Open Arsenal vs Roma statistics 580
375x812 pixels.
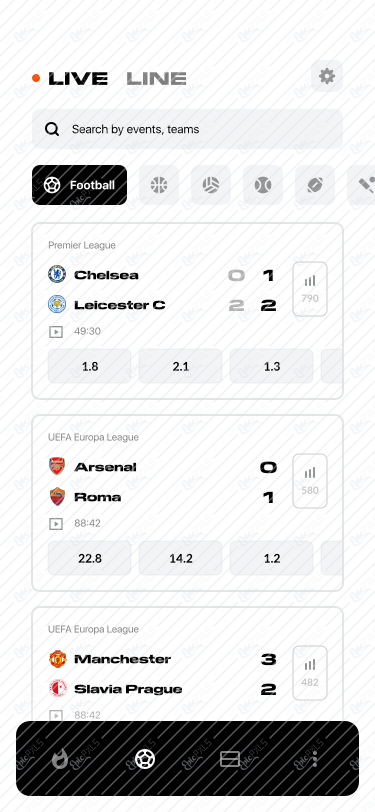tap(310, 481)
